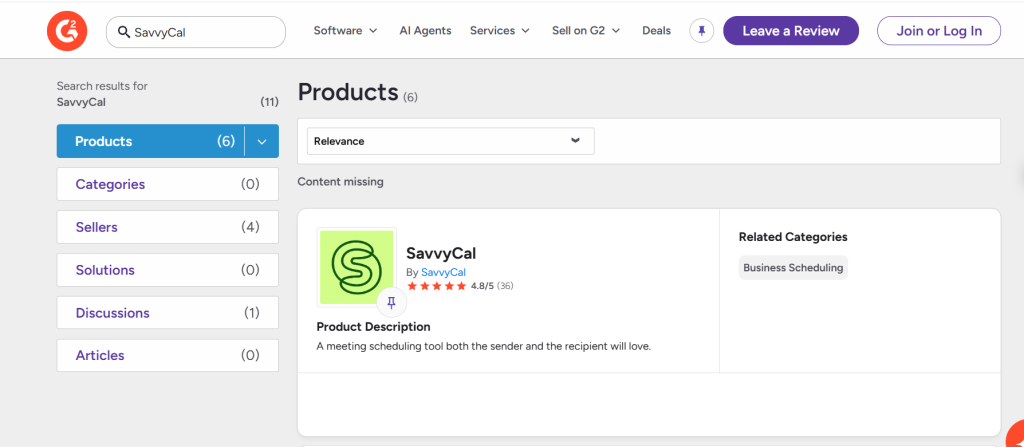Select the Articles results tab
The width and height of the screenshot is (1024, 447).
[x=168, y=356]
